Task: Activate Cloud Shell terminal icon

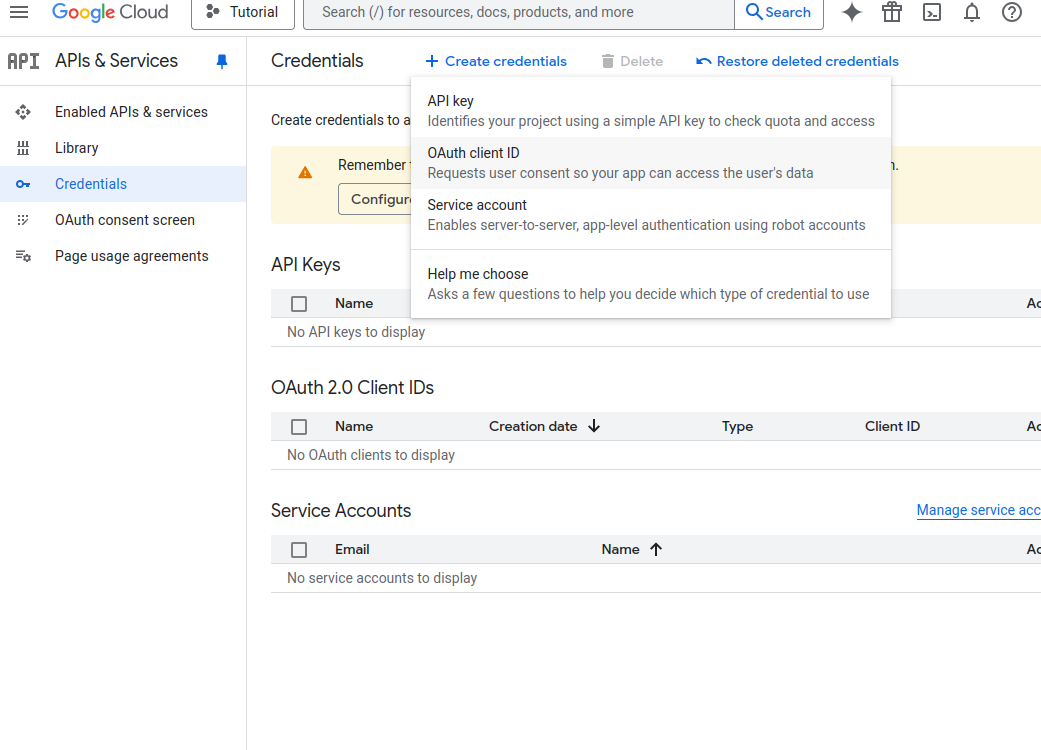Action: point(932,12)
